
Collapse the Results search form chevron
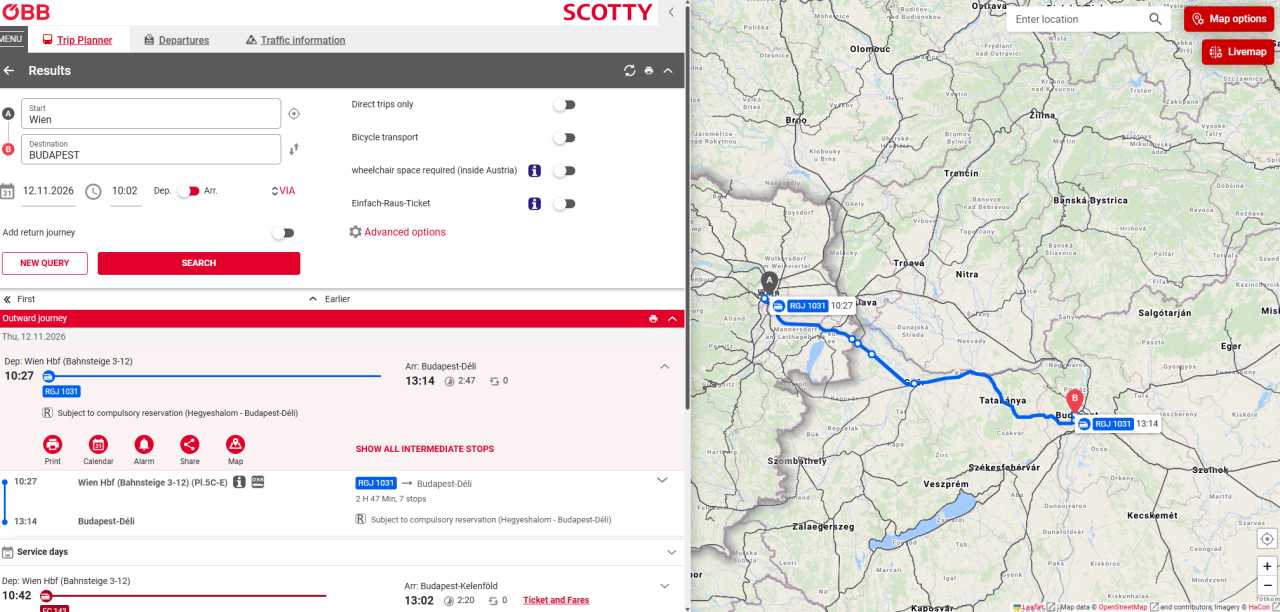pyautogui.click(x=668, y=71)
